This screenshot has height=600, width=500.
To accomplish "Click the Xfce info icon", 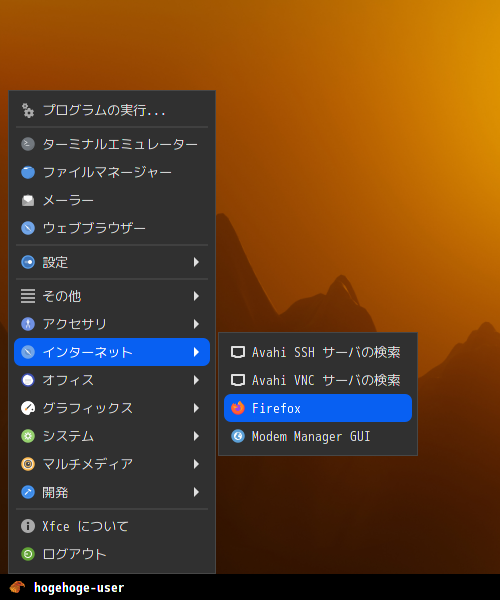I will (28, 526).
